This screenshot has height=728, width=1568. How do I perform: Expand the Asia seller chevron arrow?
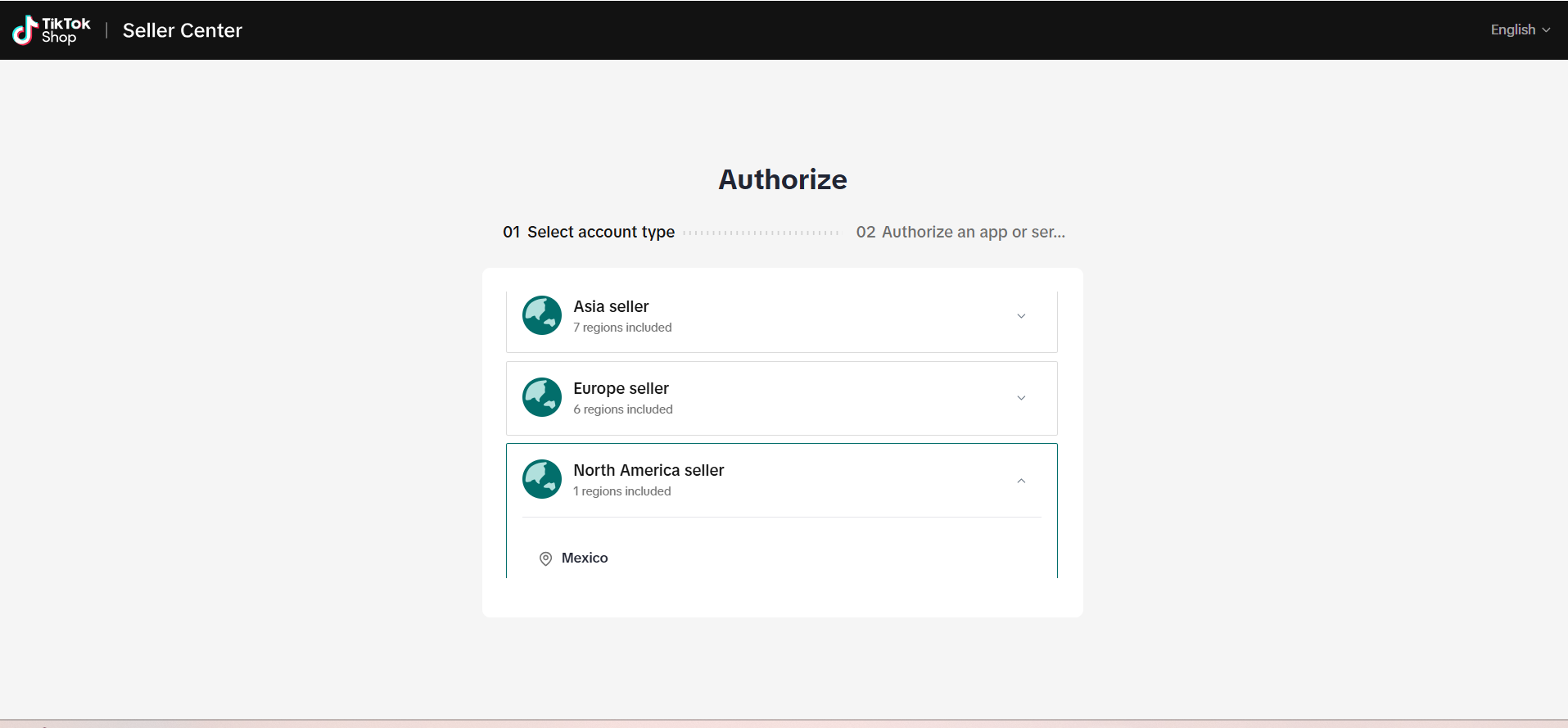click(1021, 316)
